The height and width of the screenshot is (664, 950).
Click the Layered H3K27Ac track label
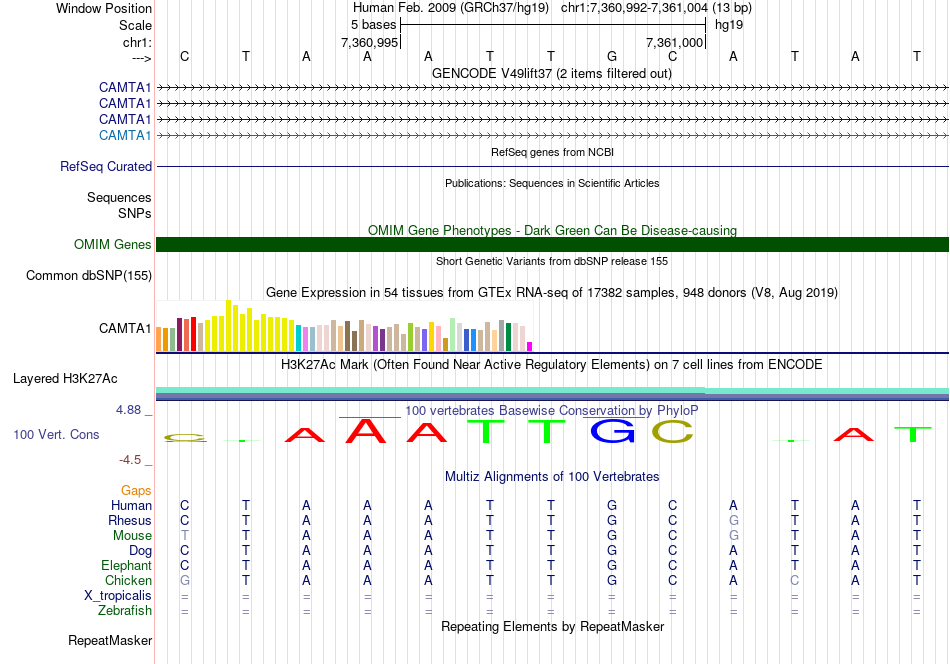tap(65, 379)
